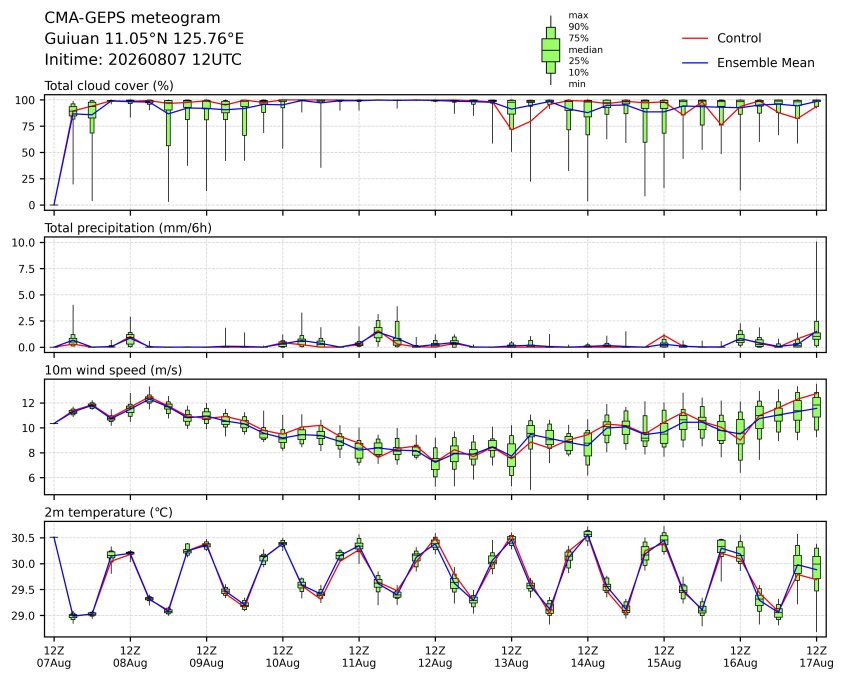Click the cloud cover '100' y-axis tick
Screen dimensions: 845x680
(x=26, y=100)
